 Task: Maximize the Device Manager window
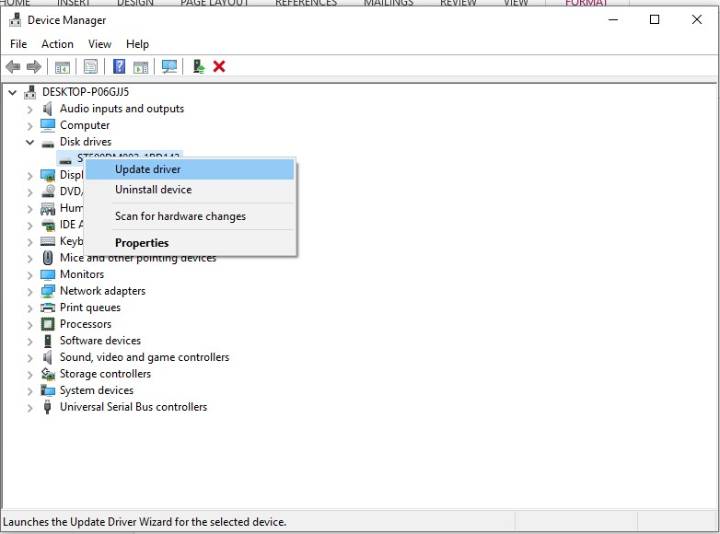pos(654,19)
